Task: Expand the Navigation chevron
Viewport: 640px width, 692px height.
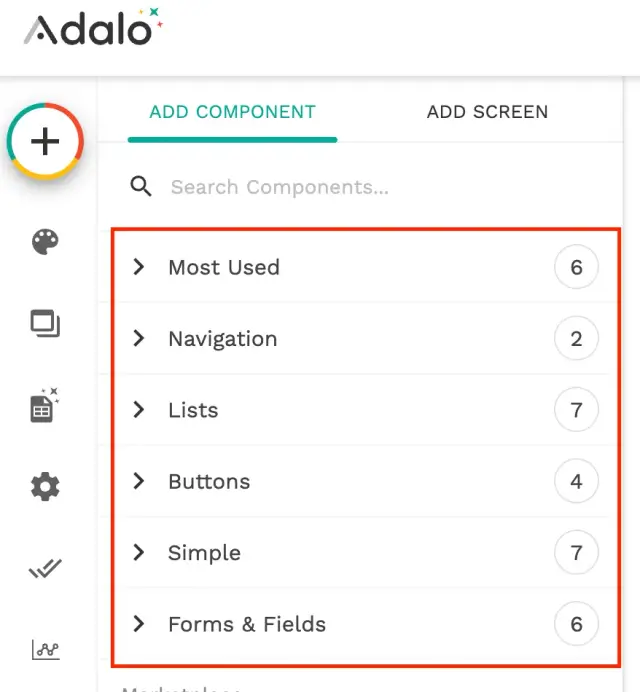Action: click(139, 339)
